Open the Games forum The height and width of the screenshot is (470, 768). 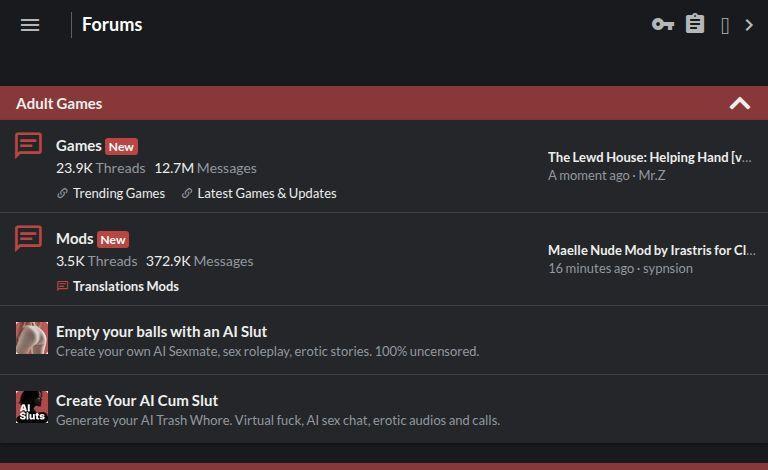(78, 145)
